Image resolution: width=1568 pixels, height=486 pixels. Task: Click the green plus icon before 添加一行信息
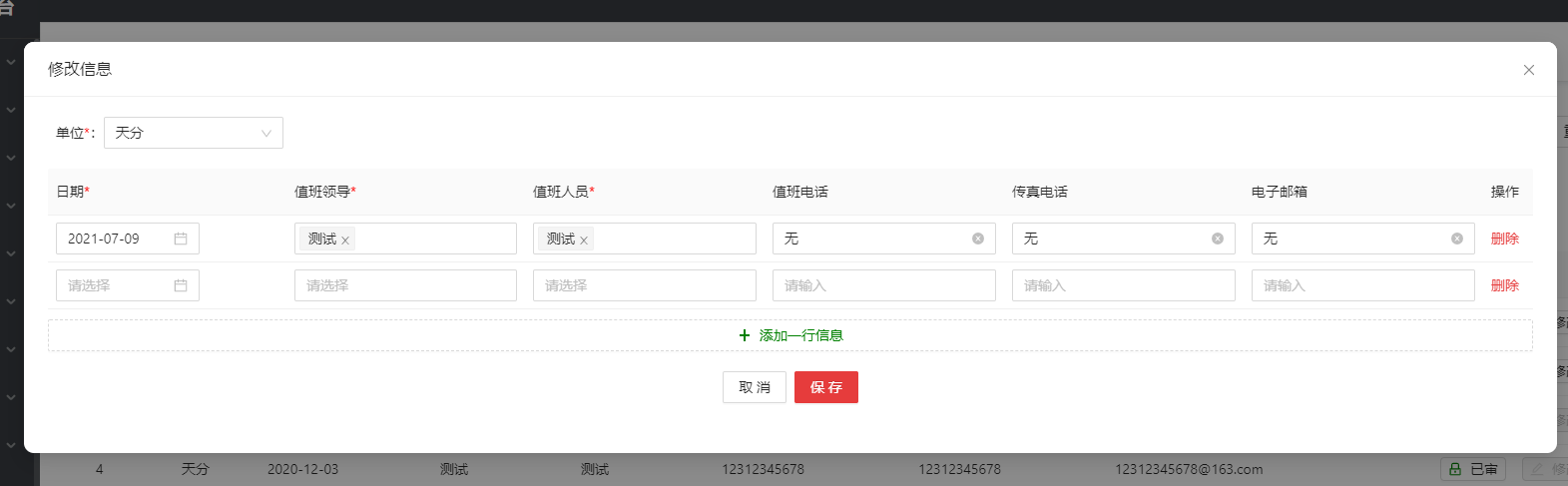(745, 335)
